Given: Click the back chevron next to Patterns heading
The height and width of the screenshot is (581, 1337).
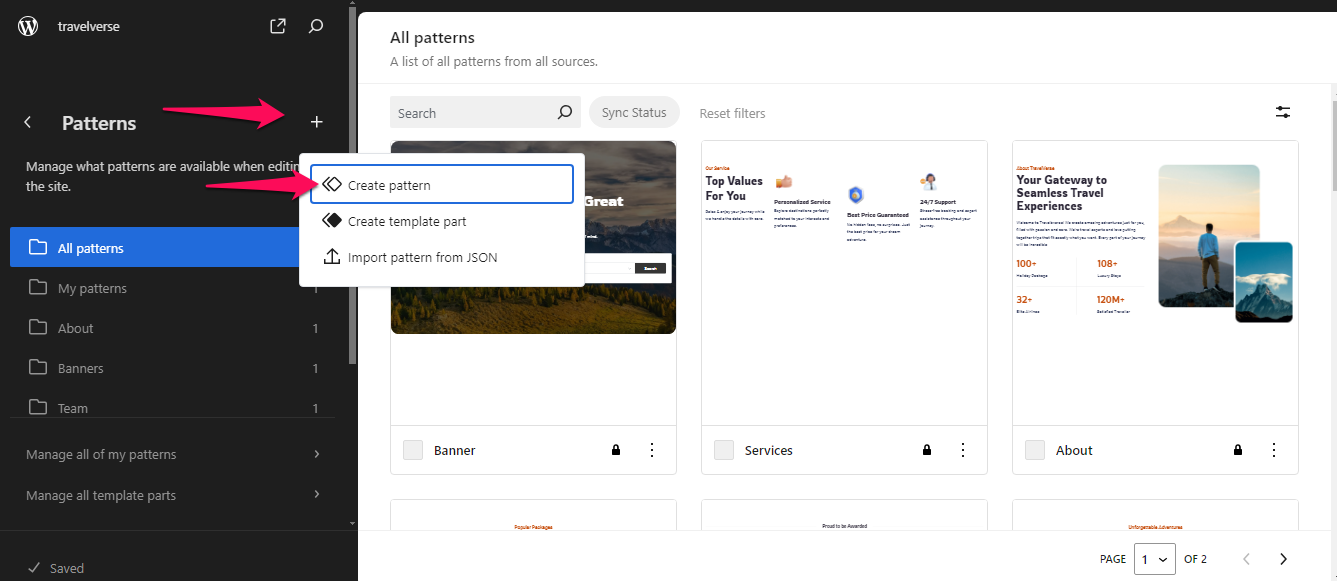Looking at the screenshot, I should coord(27,122).
